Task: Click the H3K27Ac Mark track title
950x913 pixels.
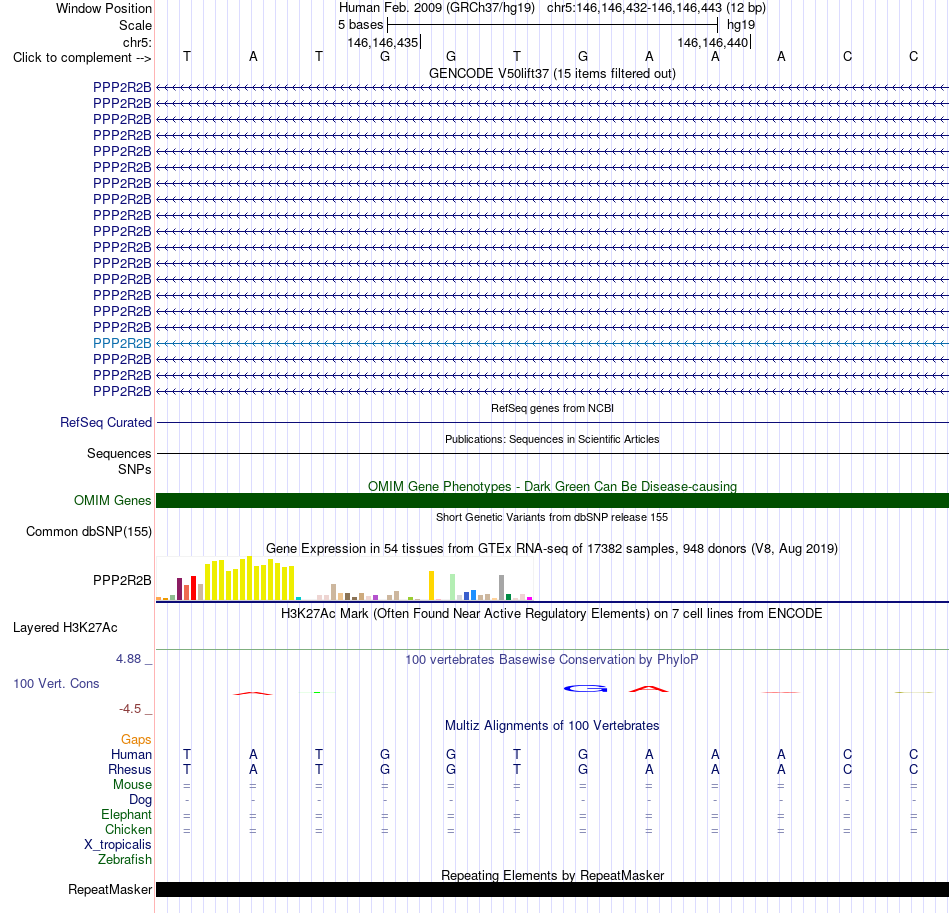Action: pyautogui.click(x=552, y=614)
